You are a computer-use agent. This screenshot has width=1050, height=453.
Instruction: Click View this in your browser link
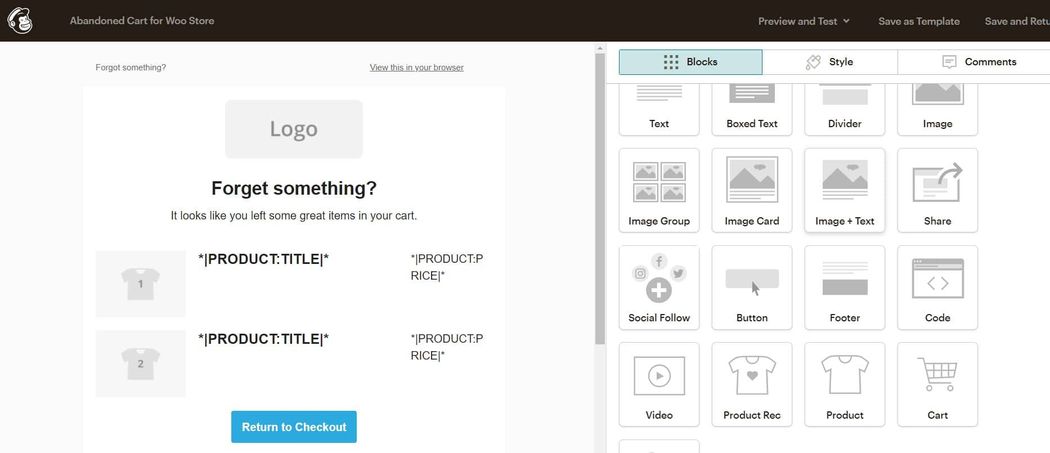pyautogui.click(x=417, y=67)
